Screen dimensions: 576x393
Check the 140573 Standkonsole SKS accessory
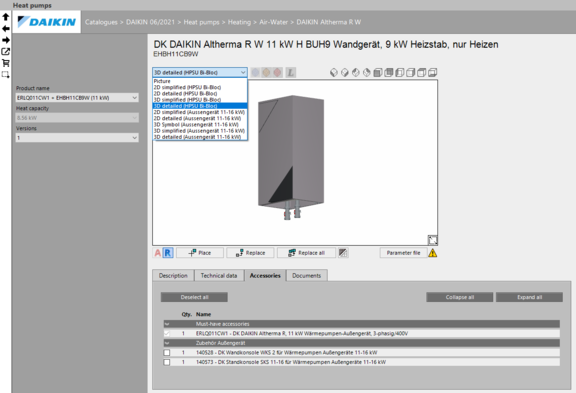click(167, 362)
